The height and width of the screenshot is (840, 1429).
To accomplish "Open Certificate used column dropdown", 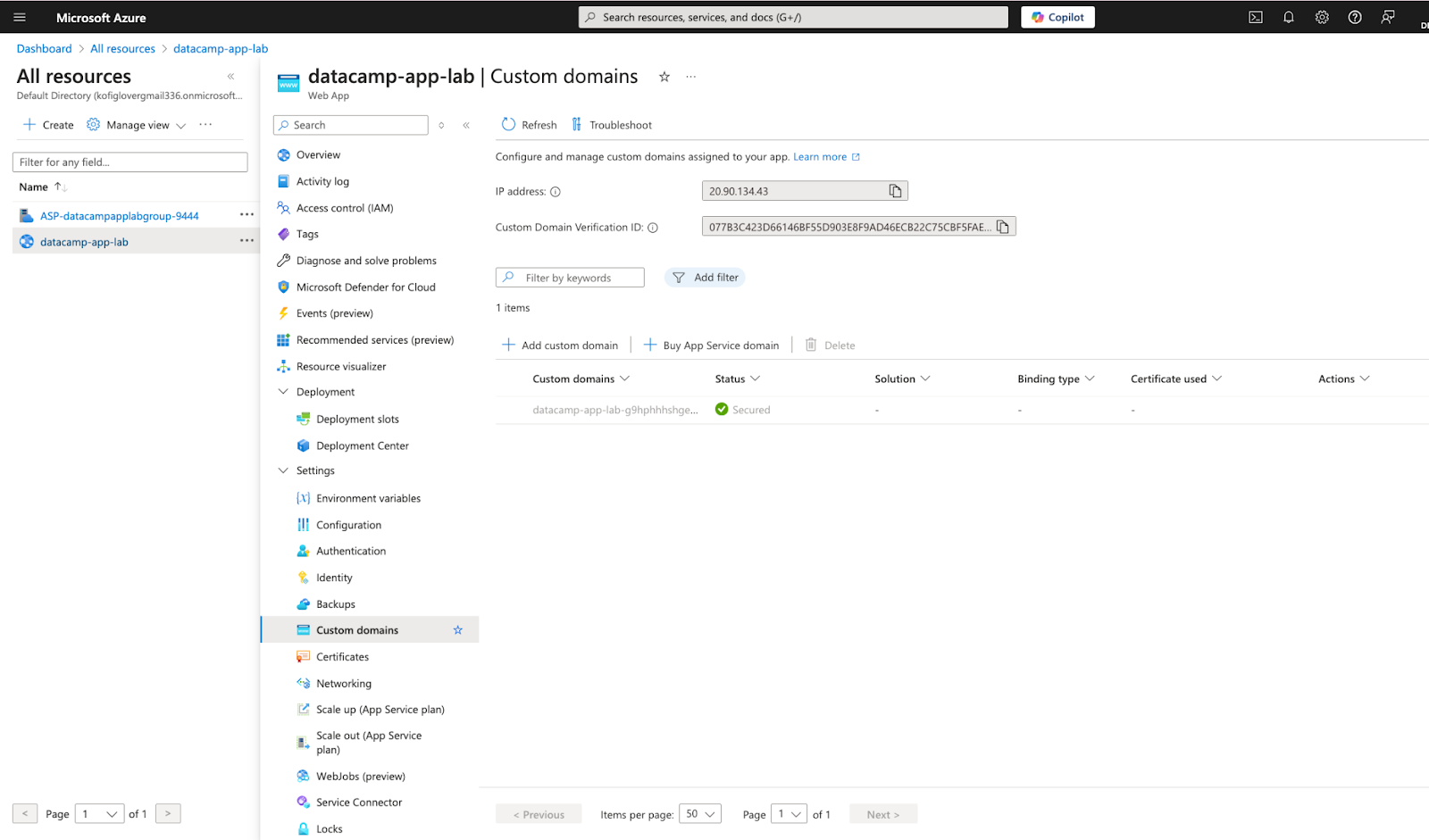I will (1176, 379).
